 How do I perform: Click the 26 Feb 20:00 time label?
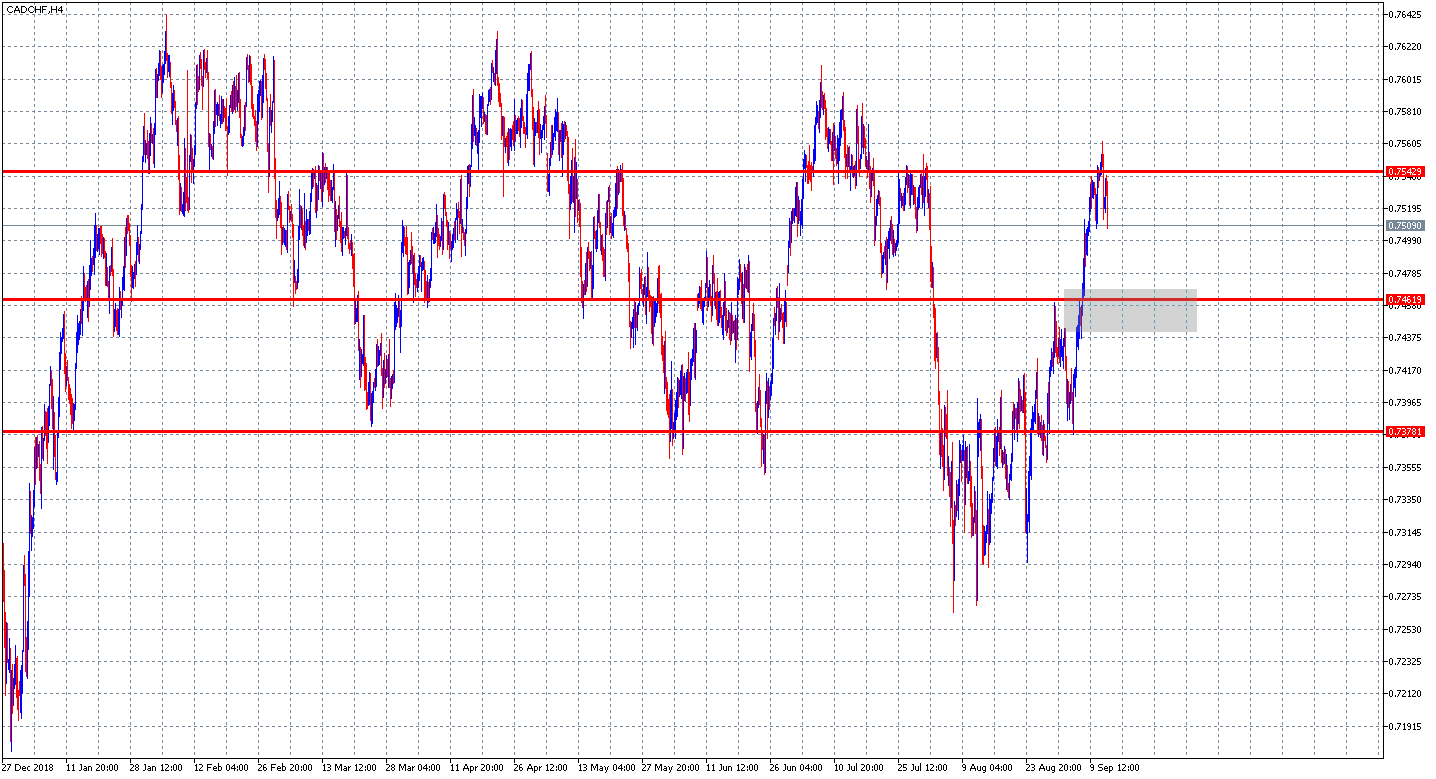tap(285, 769)
